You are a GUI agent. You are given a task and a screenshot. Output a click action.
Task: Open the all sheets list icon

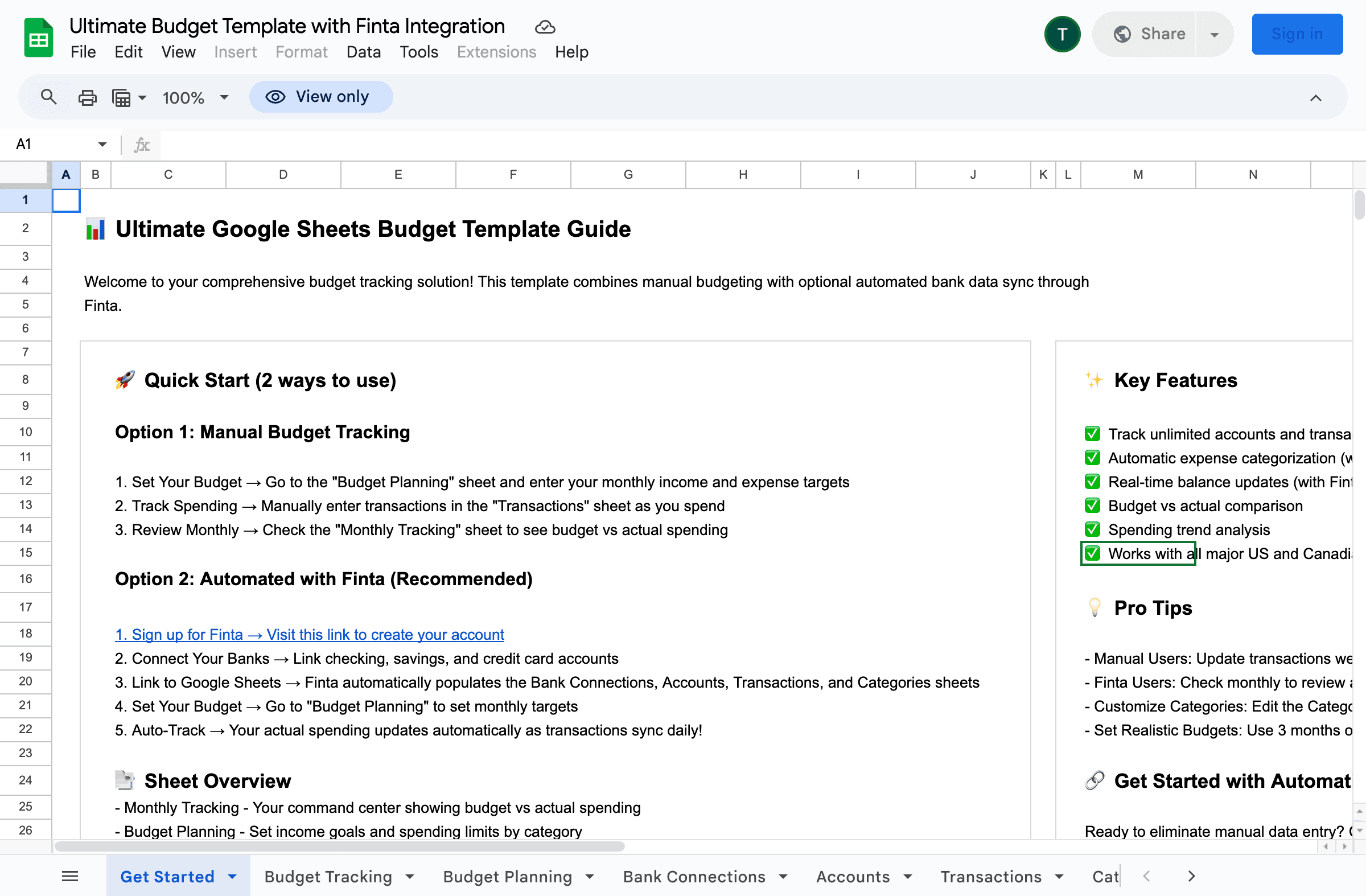70,876
